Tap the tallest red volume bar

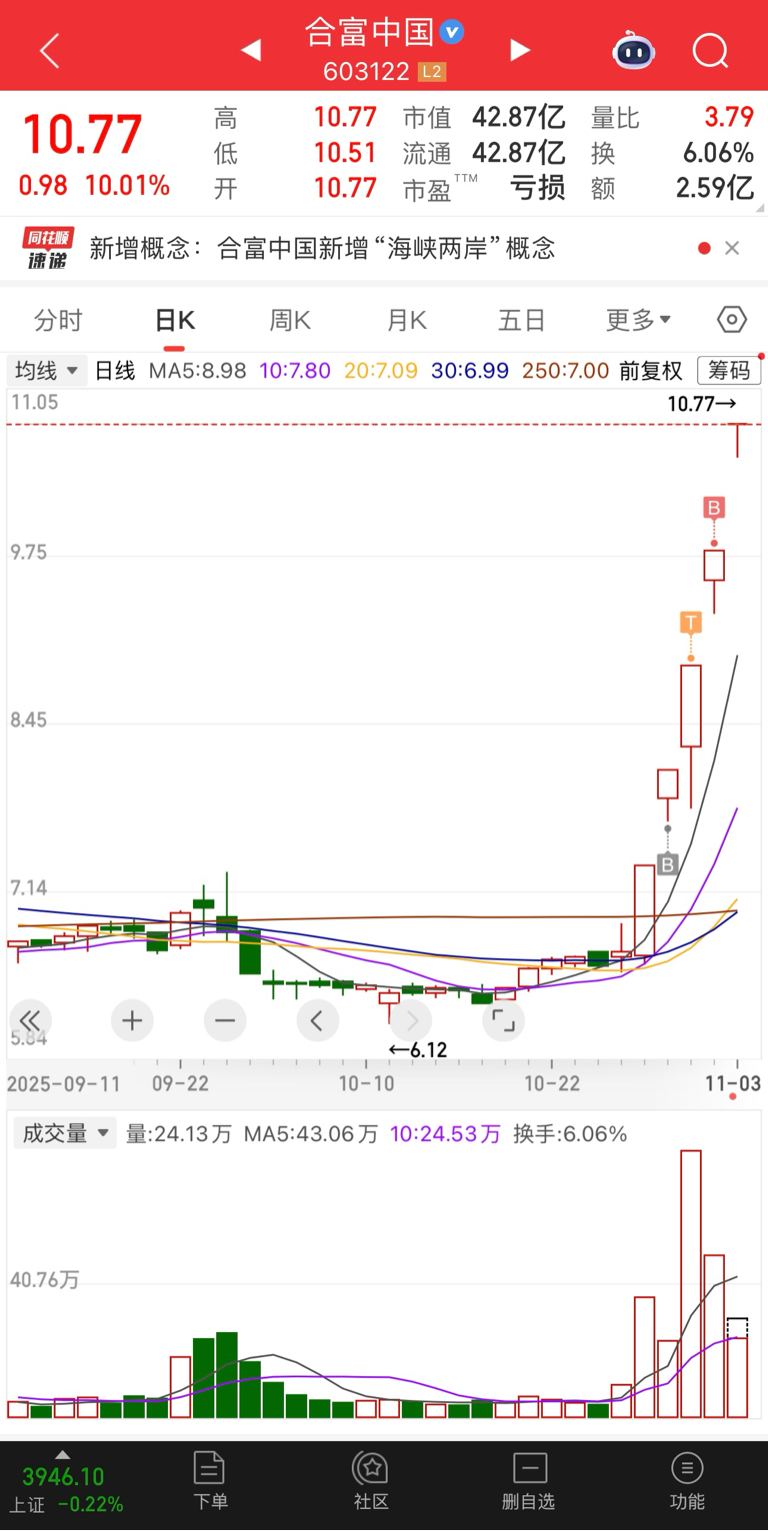tap(691, 1284)
